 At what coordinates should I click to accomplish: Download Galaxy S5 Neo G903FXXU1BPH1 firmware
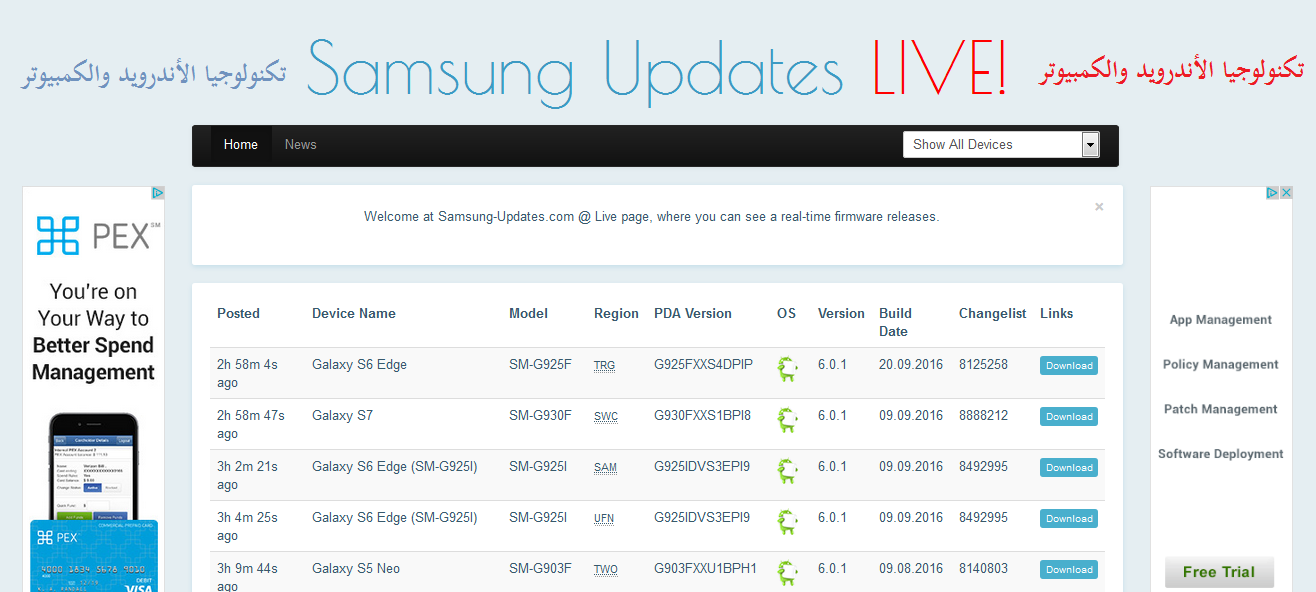pos(1069,570)
